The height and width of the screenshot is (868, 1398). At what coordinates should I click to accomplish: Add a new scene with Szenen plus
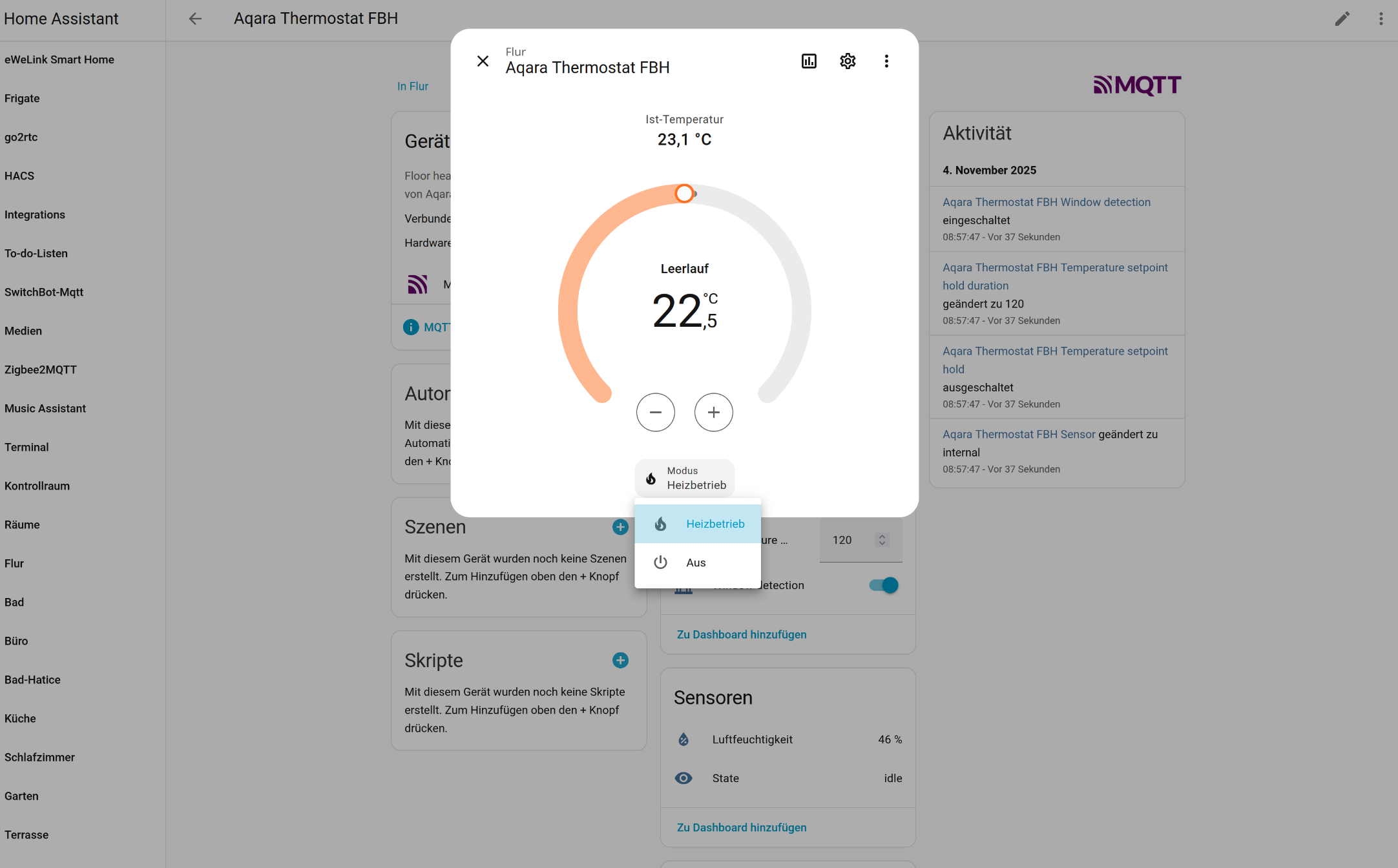[x=620, y=527]
